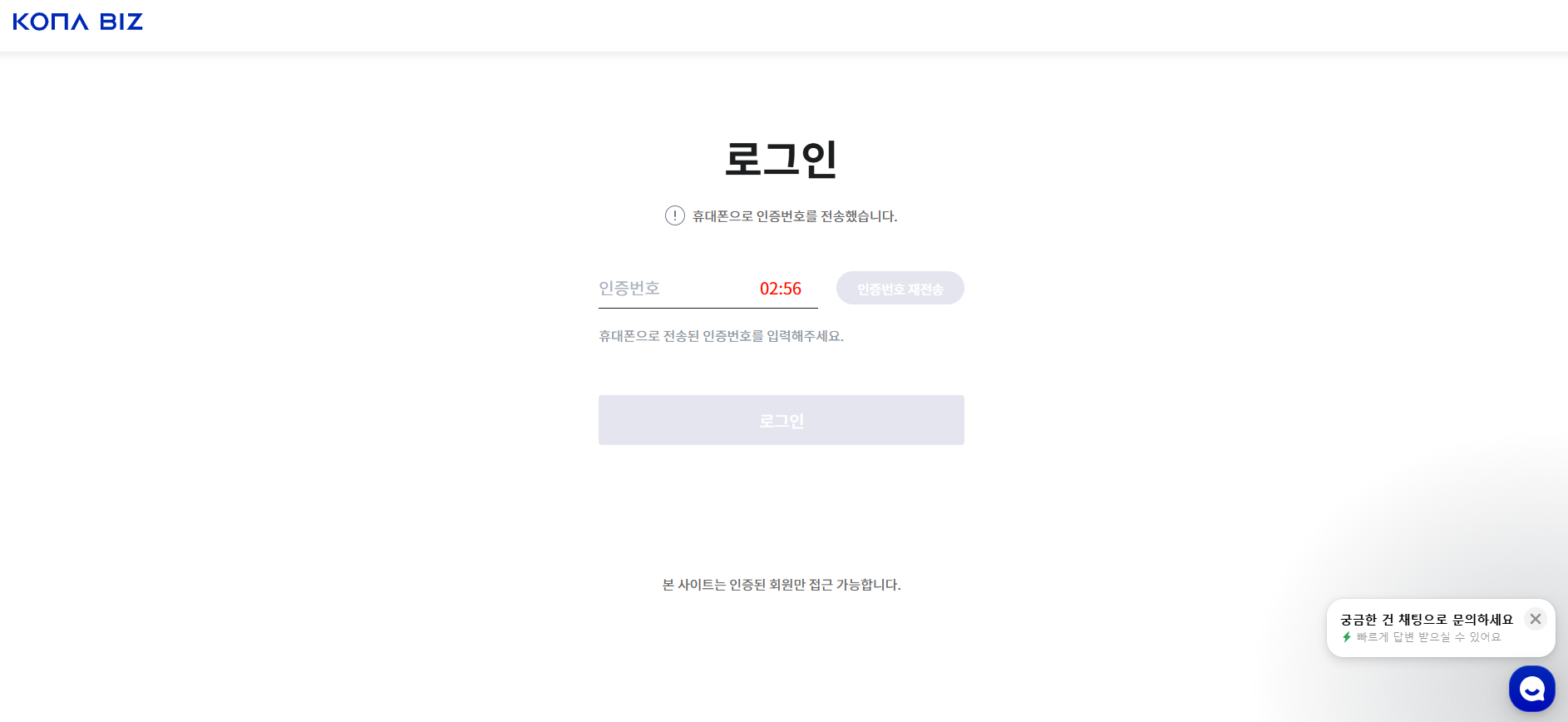Click the green lightning bolt icon
The height and width of the screenshot is (722, 1568).
[1347, 637]
